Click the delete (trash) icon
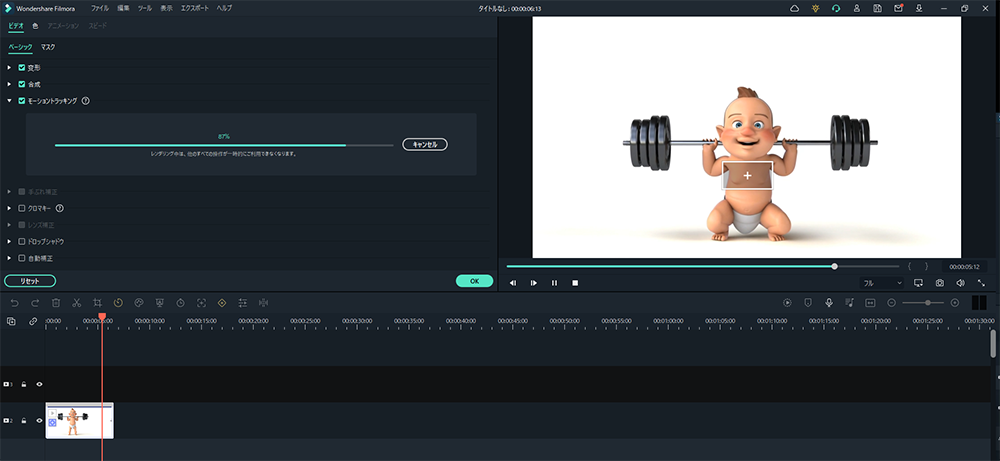 56,302
